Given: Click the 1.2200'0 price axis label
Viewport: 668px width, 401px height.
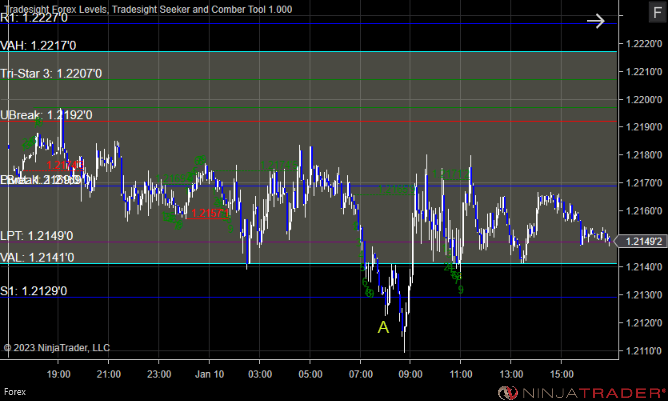Looking at the screenshot, I should tap(644, 100).
